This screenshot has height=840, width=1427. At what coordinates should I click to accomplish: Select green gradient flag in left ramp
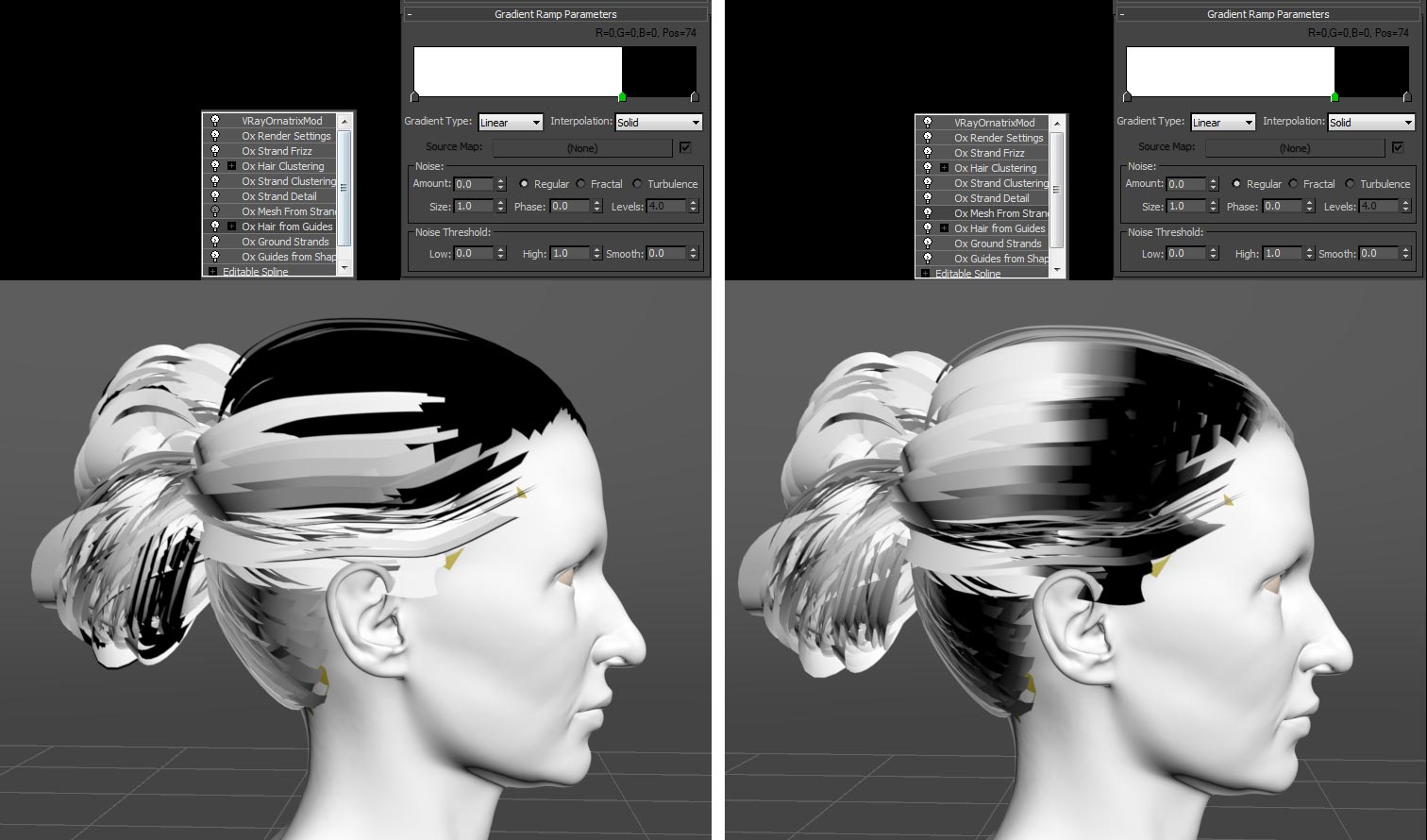[x=622, y=97]
